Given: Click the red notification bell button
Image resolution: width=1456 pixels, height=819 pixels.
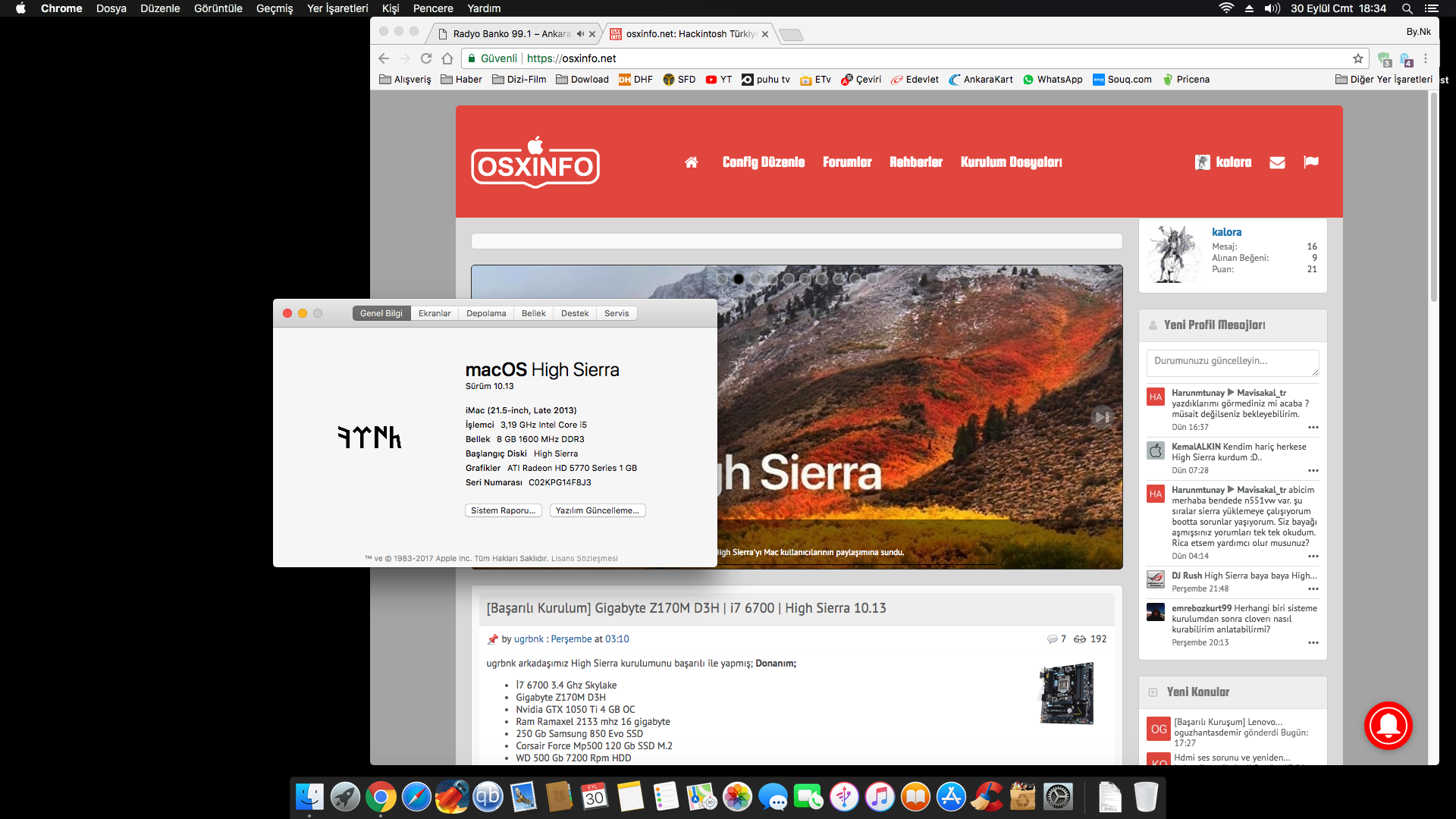Looking at the screenshot, I should pyautogui.click(x=1388, y=726).
